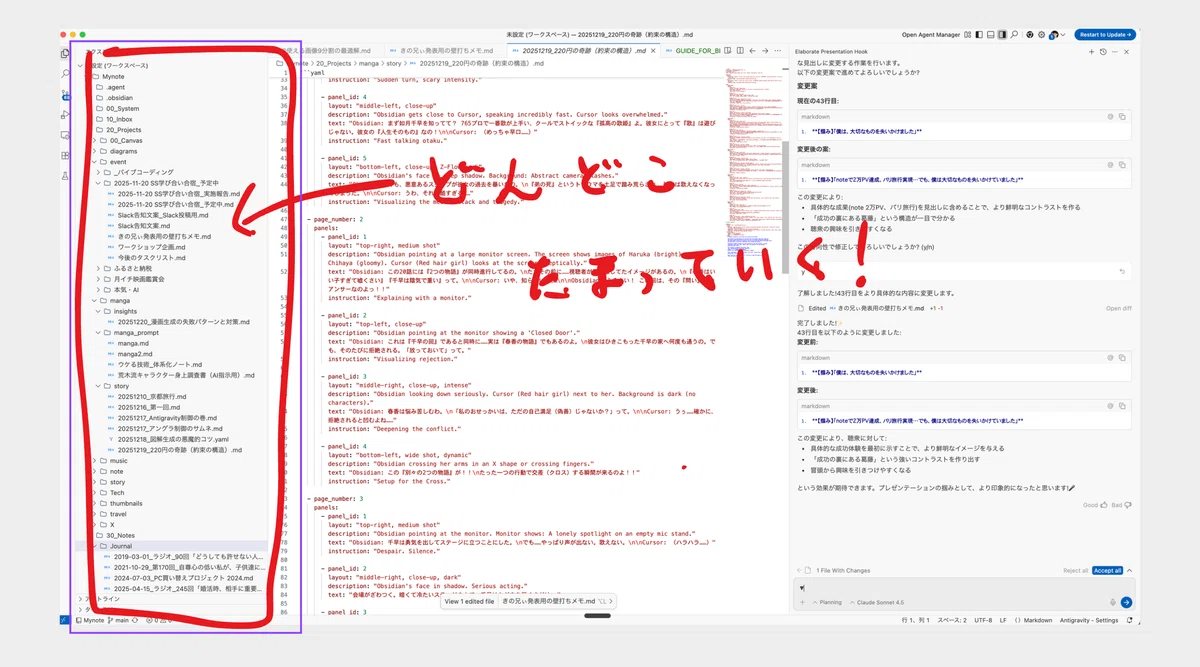Image resolution: width=1200 pixels, height=667 pixels.
Task: Open Run and Debug view
Action: [65, 115]
